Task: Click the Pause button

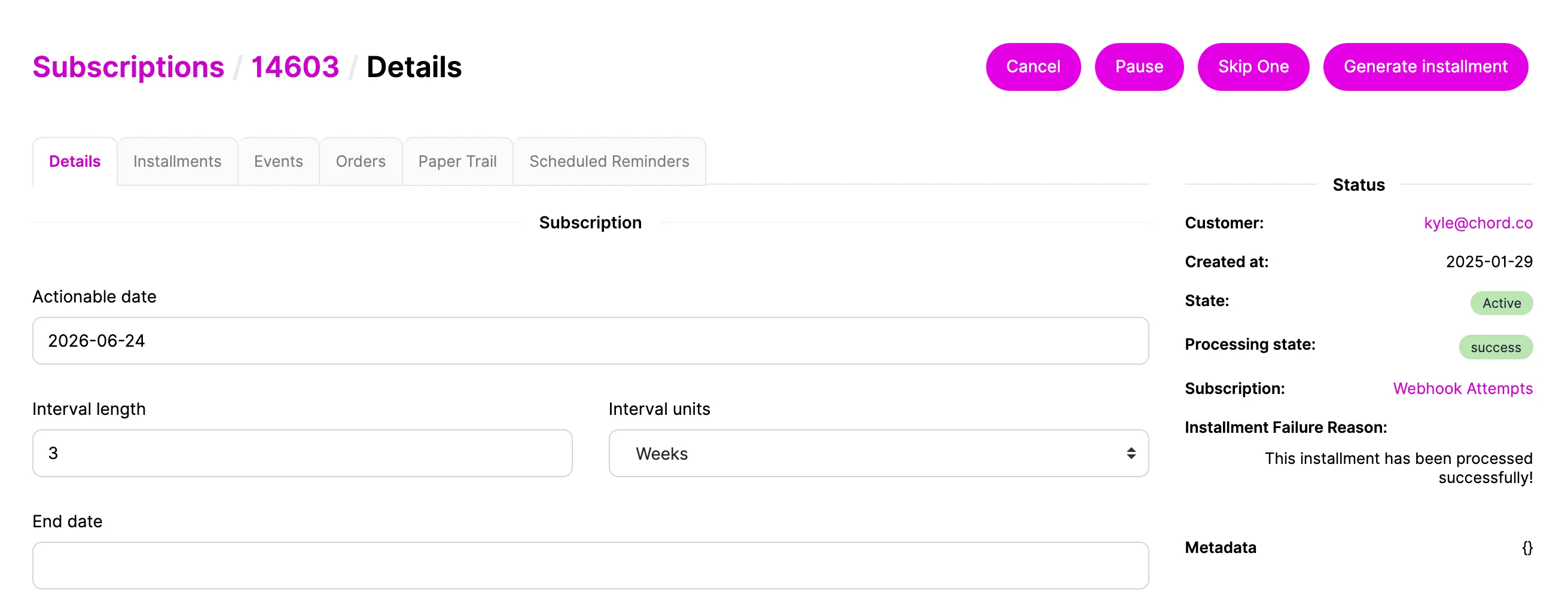Action: (1139, 67)
